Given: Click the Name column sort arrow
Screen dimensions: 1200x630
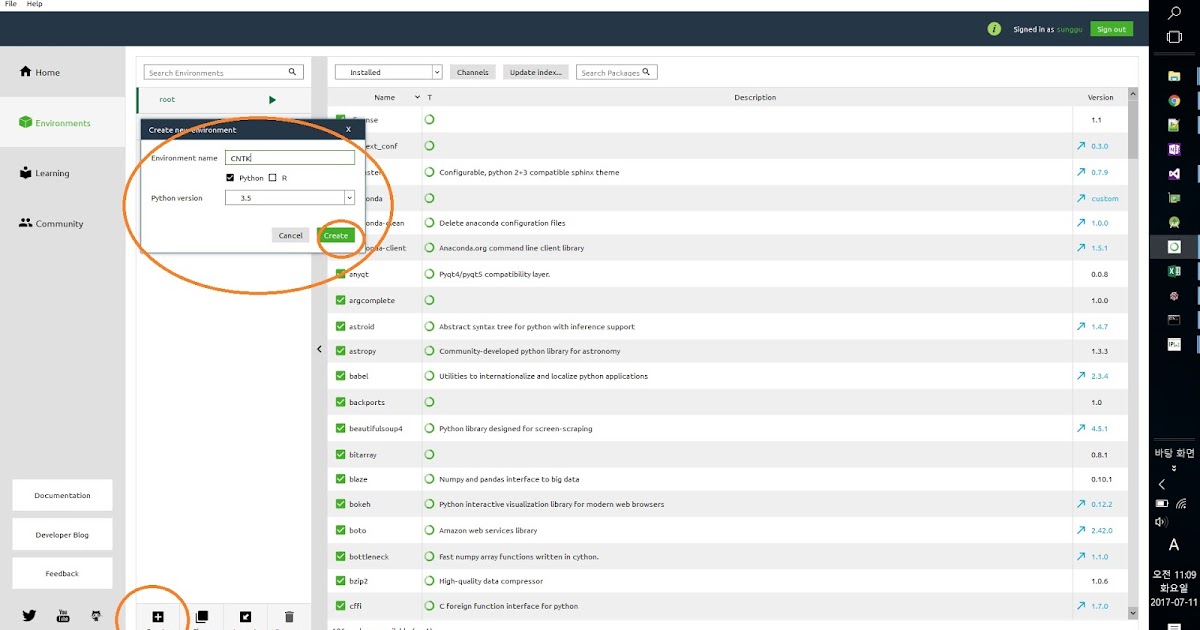Looking at the screenshot, I should coord(417,98).
